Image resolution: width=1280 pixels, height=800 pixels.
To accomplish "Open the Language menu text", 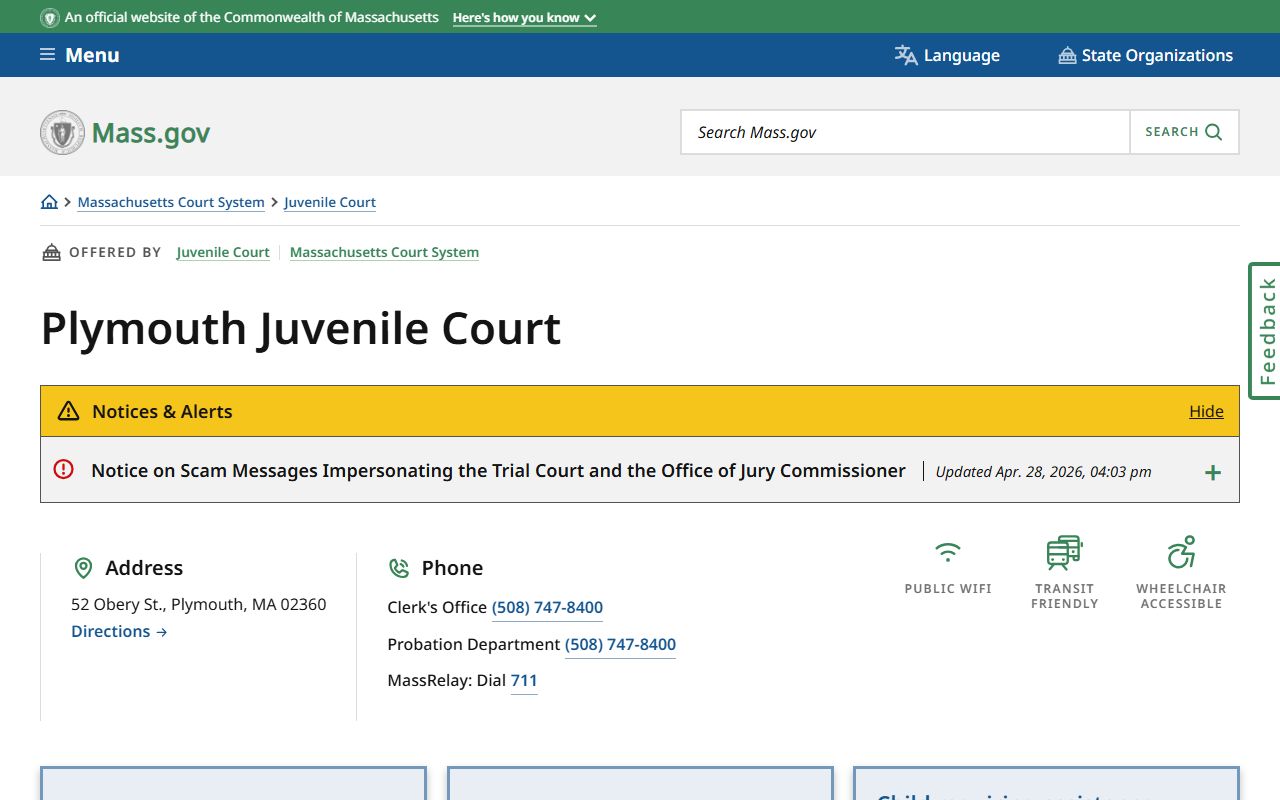I will pos(962,55).
